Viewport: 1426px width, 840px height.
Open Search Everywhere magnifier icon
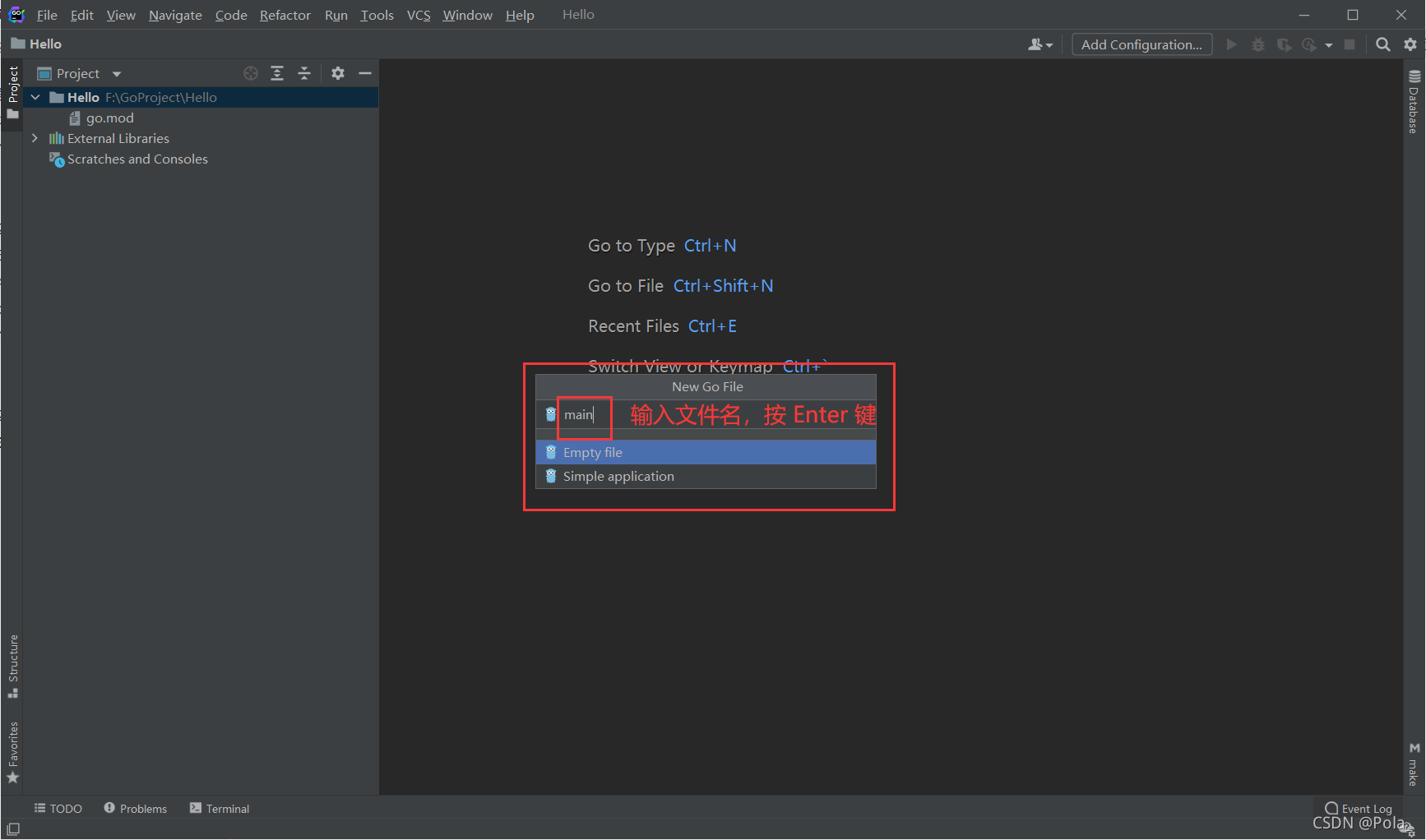coord(1383,44)
